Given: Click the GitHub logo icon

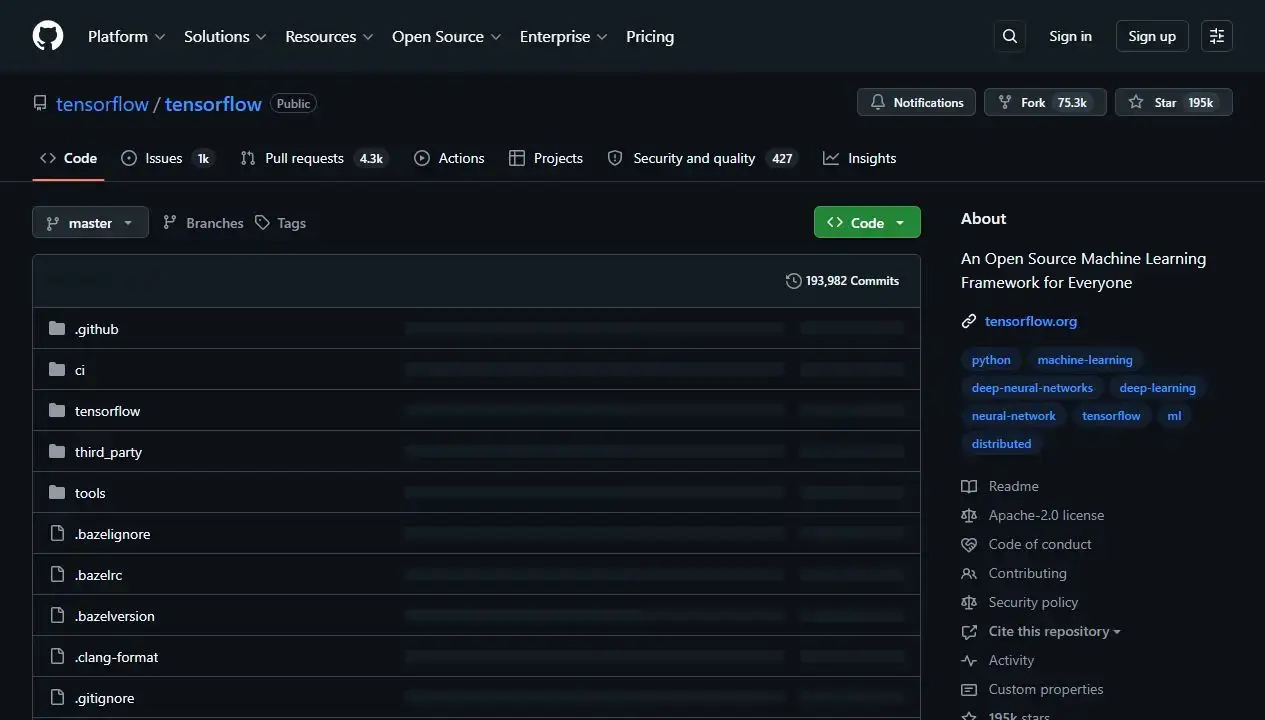Looking at the screenshot, I should 48,36.
